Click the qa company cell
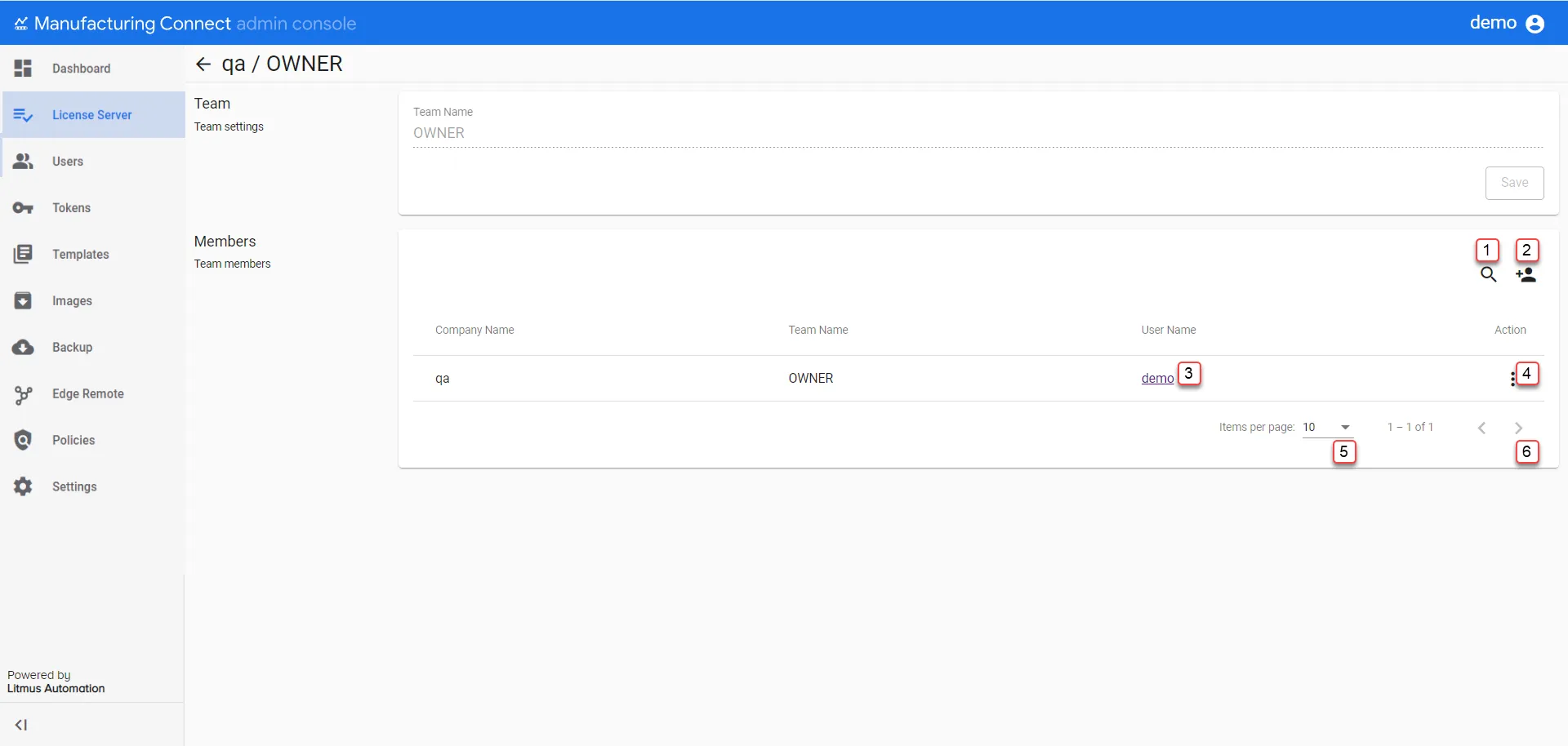Viewport: 1568px width, 746px height. (443, 379)
